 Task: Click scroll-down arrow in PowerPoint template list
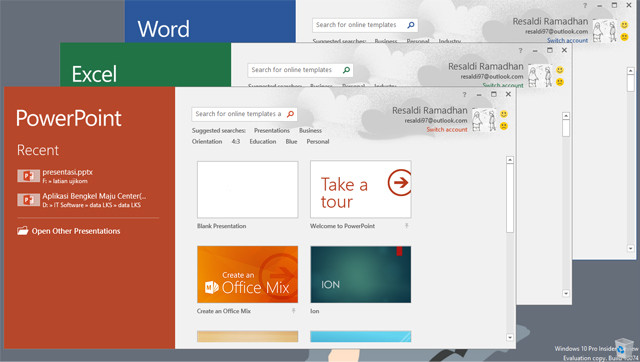point(510,337)
